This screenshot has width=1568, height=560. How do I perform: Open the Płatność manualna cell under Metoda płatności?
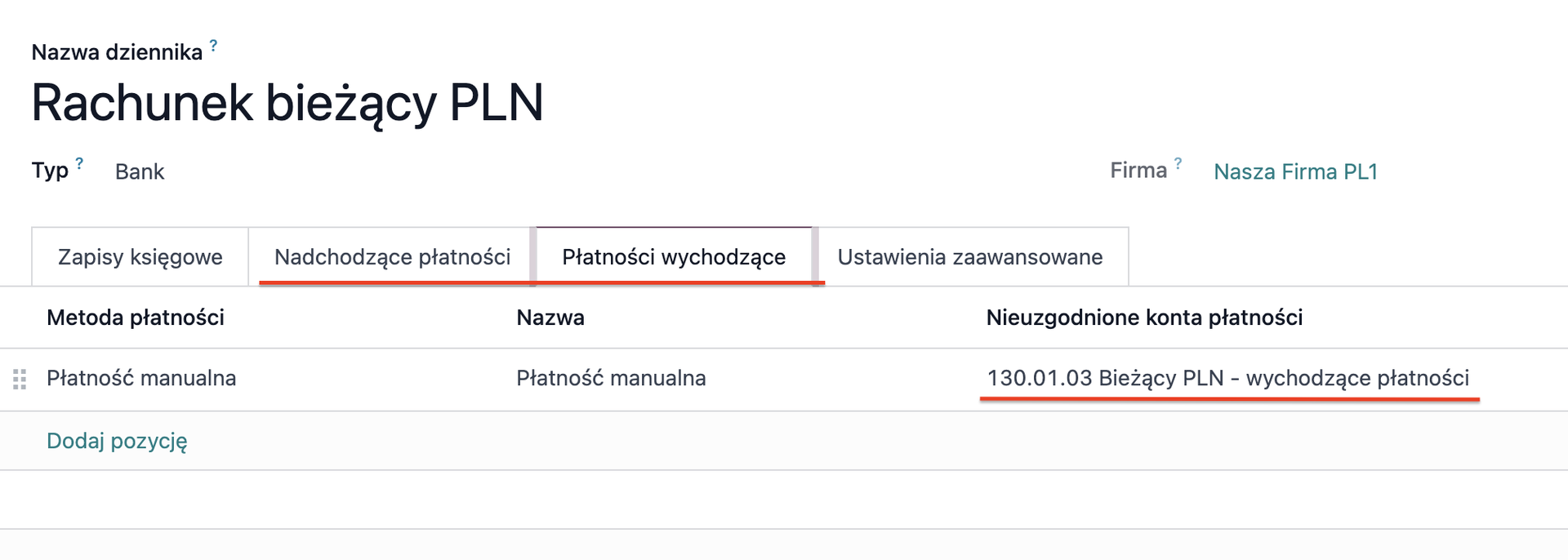click(x=141, y=378)
